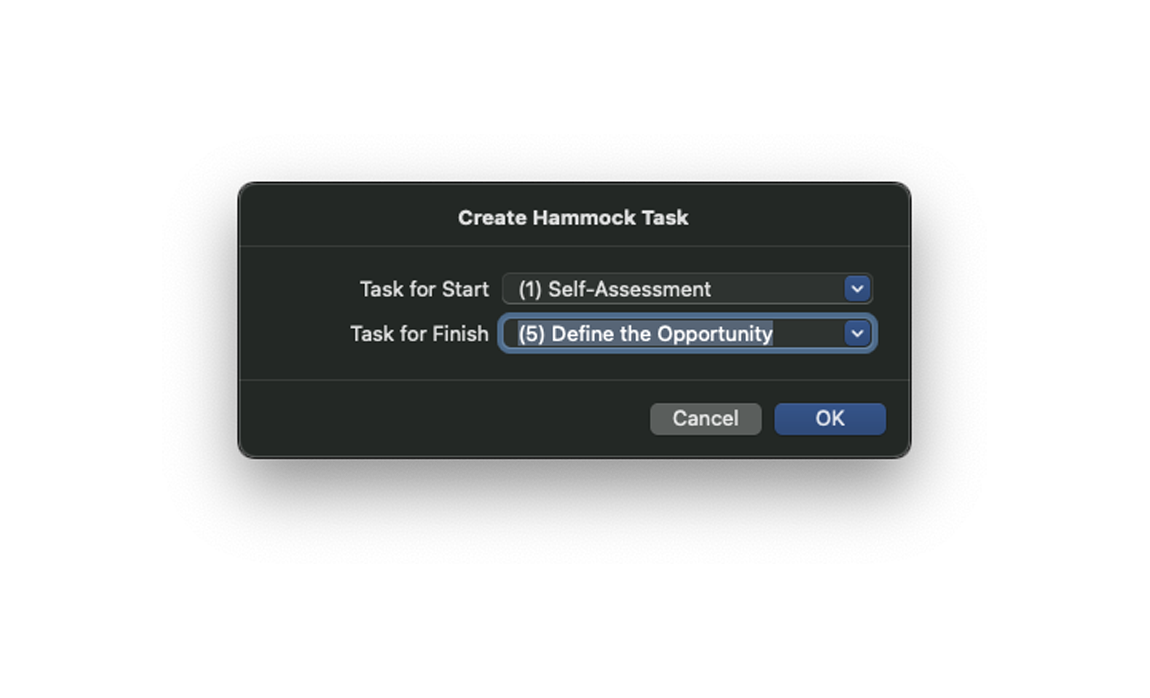Viewport: 1150px width, 698px height.
Task: Click the blue OK default button
Action: (x=829, y=419)
